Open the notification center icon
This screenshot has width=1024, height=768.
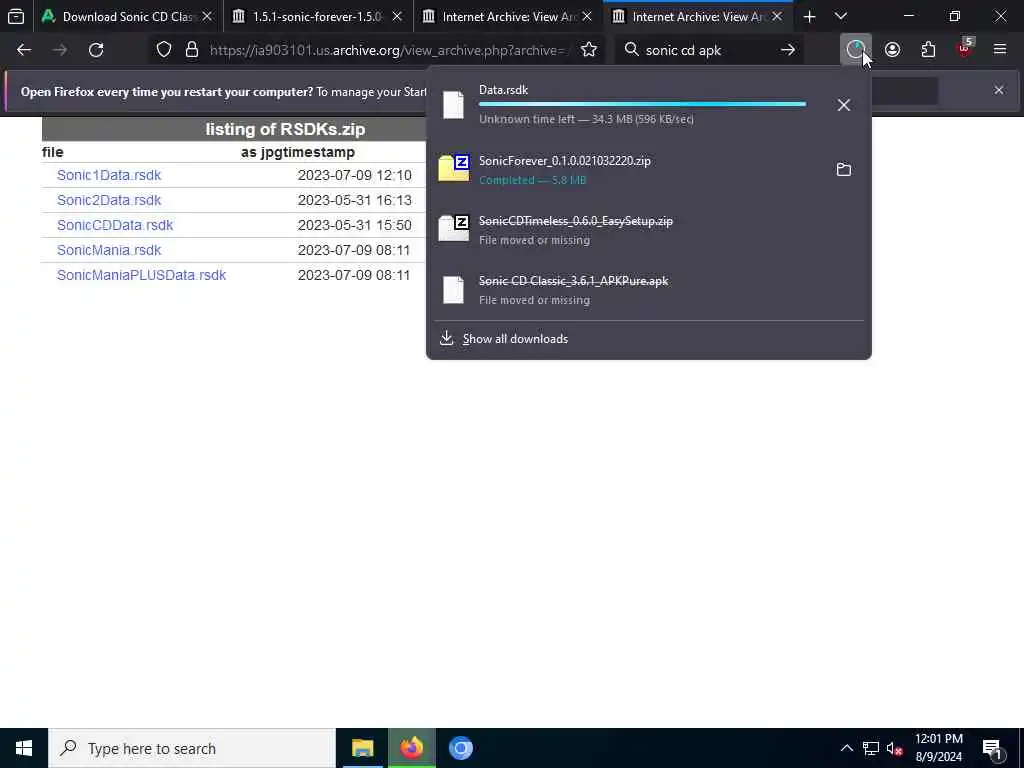point(993,748)
